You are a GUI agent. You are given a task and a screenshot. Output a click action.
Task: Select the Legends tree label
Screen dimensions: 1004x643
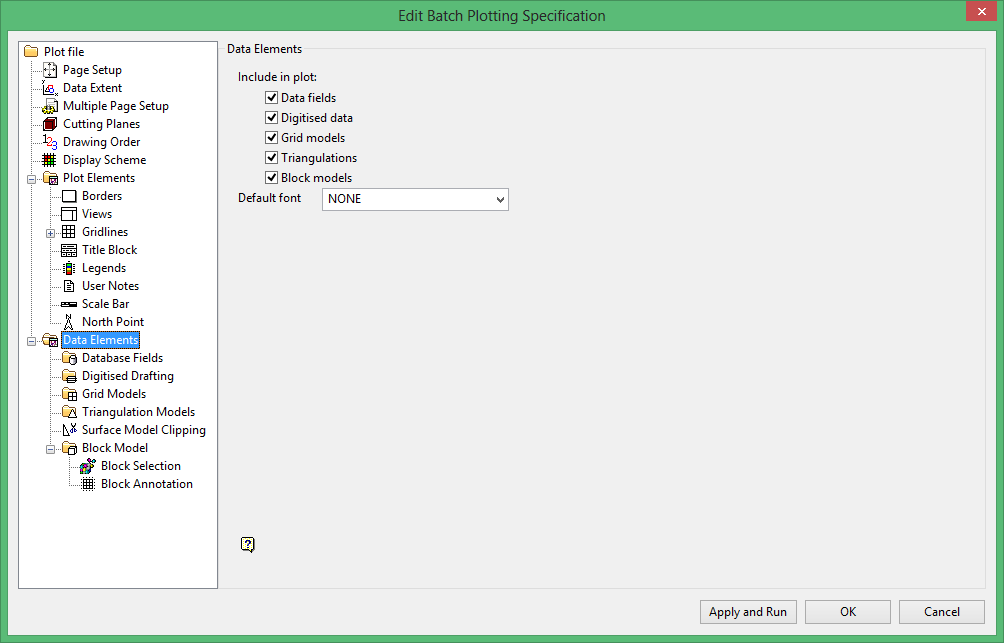click(104, 268)
